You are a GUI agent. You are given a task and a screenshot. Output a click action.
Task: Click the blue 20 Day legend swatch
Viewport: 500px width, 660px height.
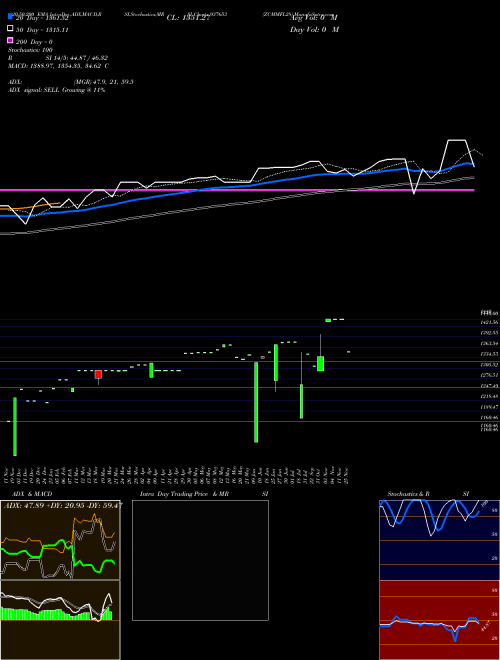[x=10, y=16]
